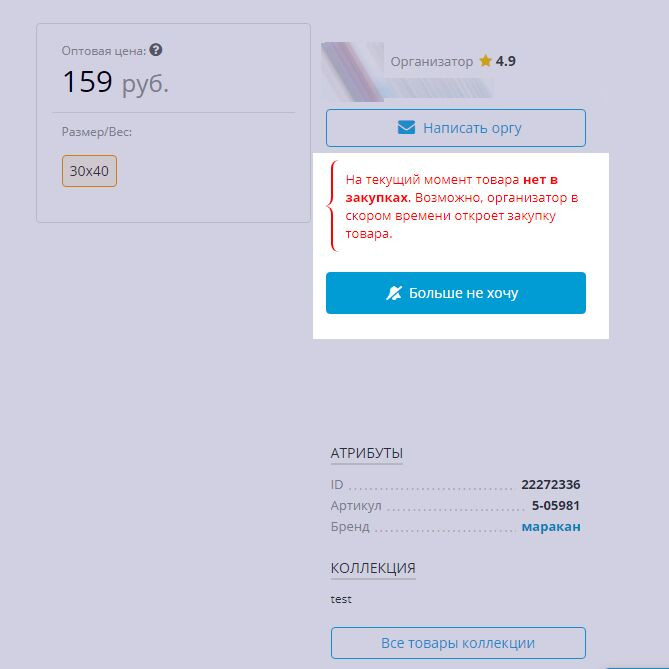Image resolution: width=669 pixels, height=669 pixels.
Task: Click the test collection name
Action: pyautogui.click(x=341, y=599)
